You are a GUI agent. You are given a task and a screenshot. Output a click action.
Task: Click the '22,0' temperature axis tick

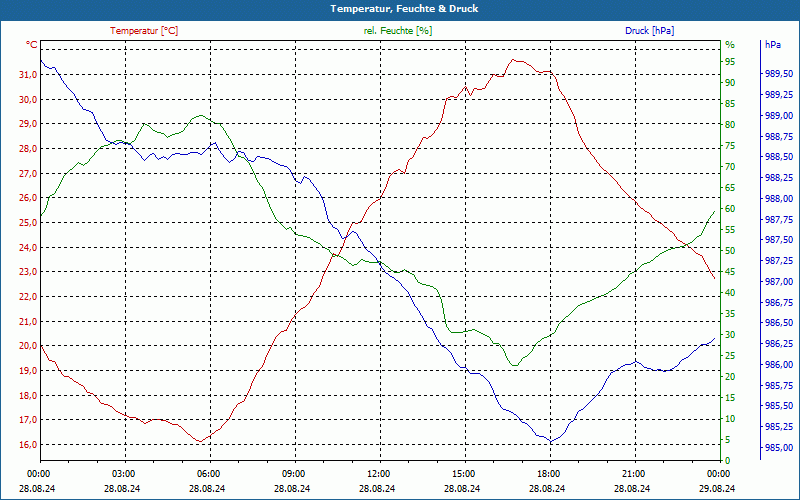pyautogui.click(x=29, y=296)
